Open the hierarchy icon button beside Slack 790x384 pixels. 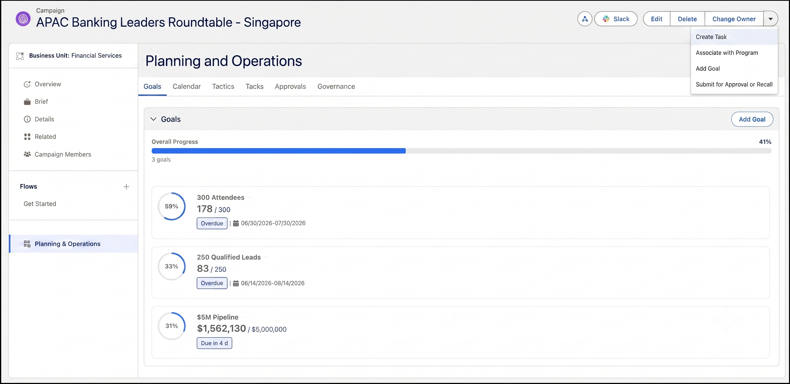coord(584,19)
